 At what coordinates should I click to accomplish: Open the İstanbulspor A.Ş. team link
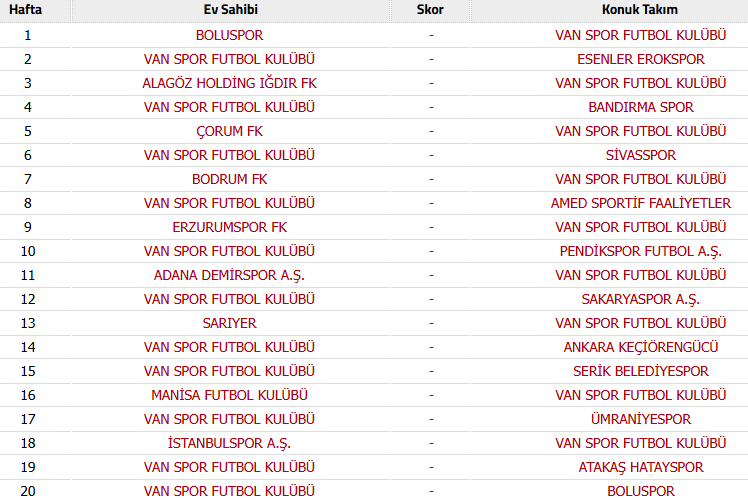[x=229, y=443]
